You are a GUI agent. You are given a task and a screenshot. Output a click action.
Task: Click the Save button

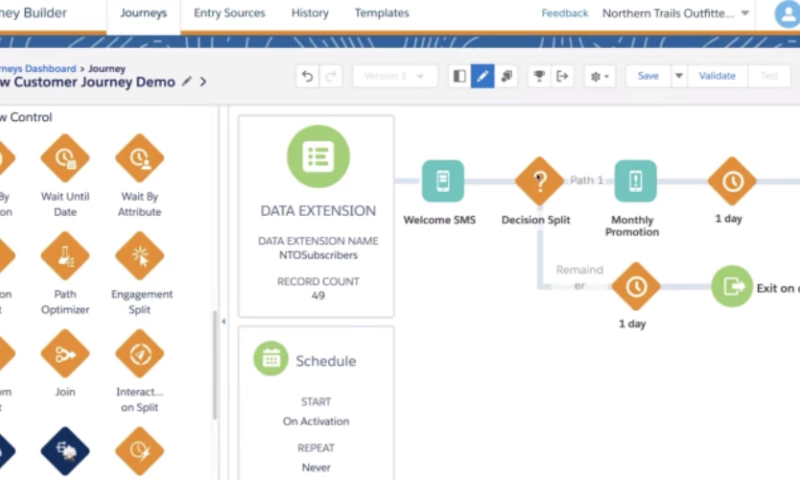point(648,76)
